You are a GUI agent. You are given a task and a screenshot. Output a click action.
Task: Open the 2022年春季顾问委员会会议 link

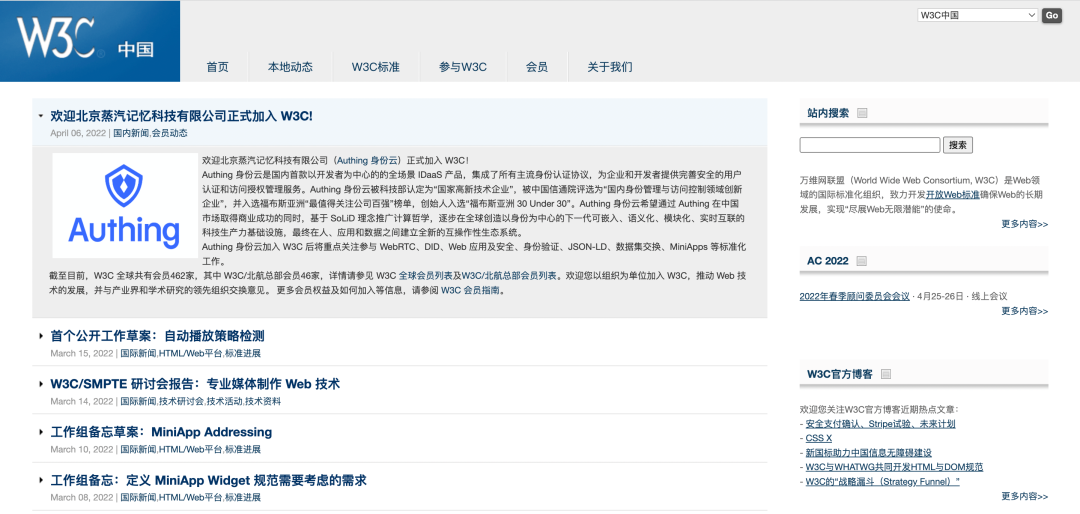click(855, 296)
